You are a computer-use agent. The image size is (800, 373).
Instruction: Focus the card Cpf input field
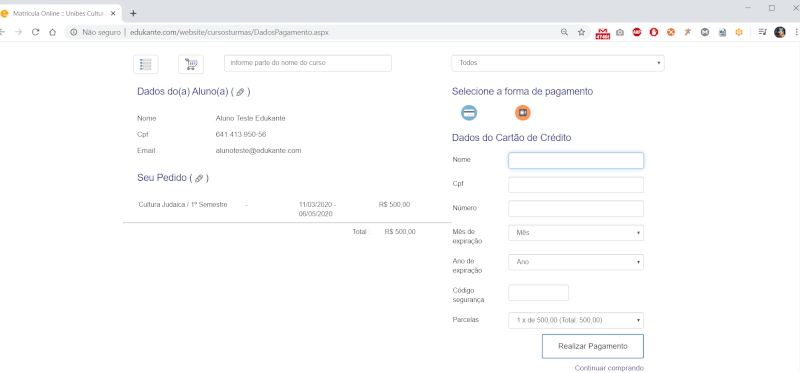coord(576,185)
